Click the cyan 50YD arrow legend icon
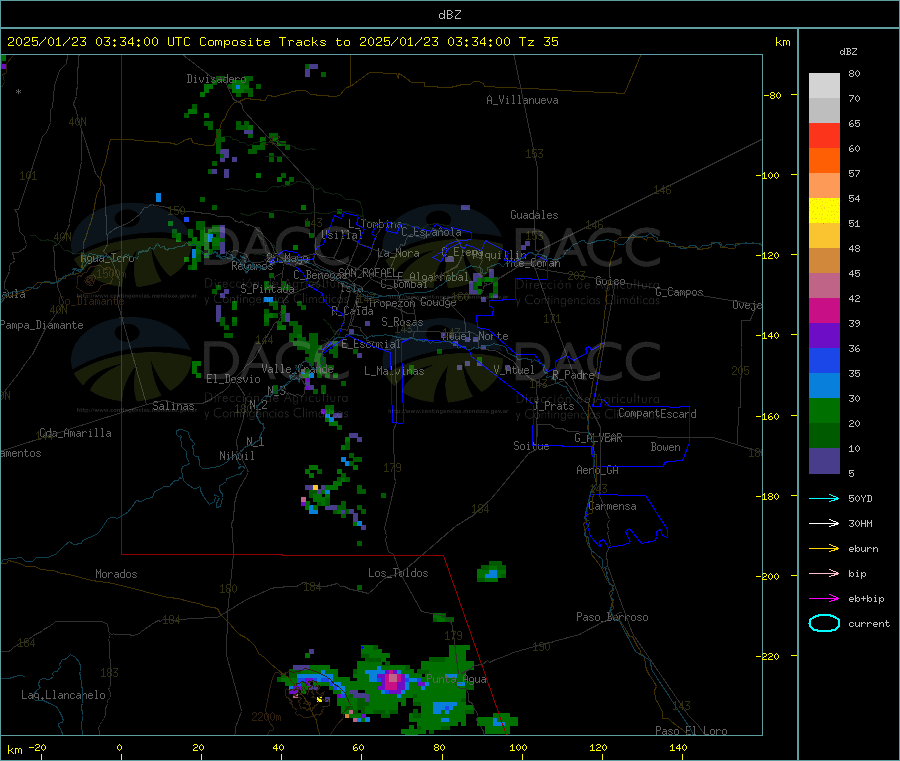 tap(824, 498)
